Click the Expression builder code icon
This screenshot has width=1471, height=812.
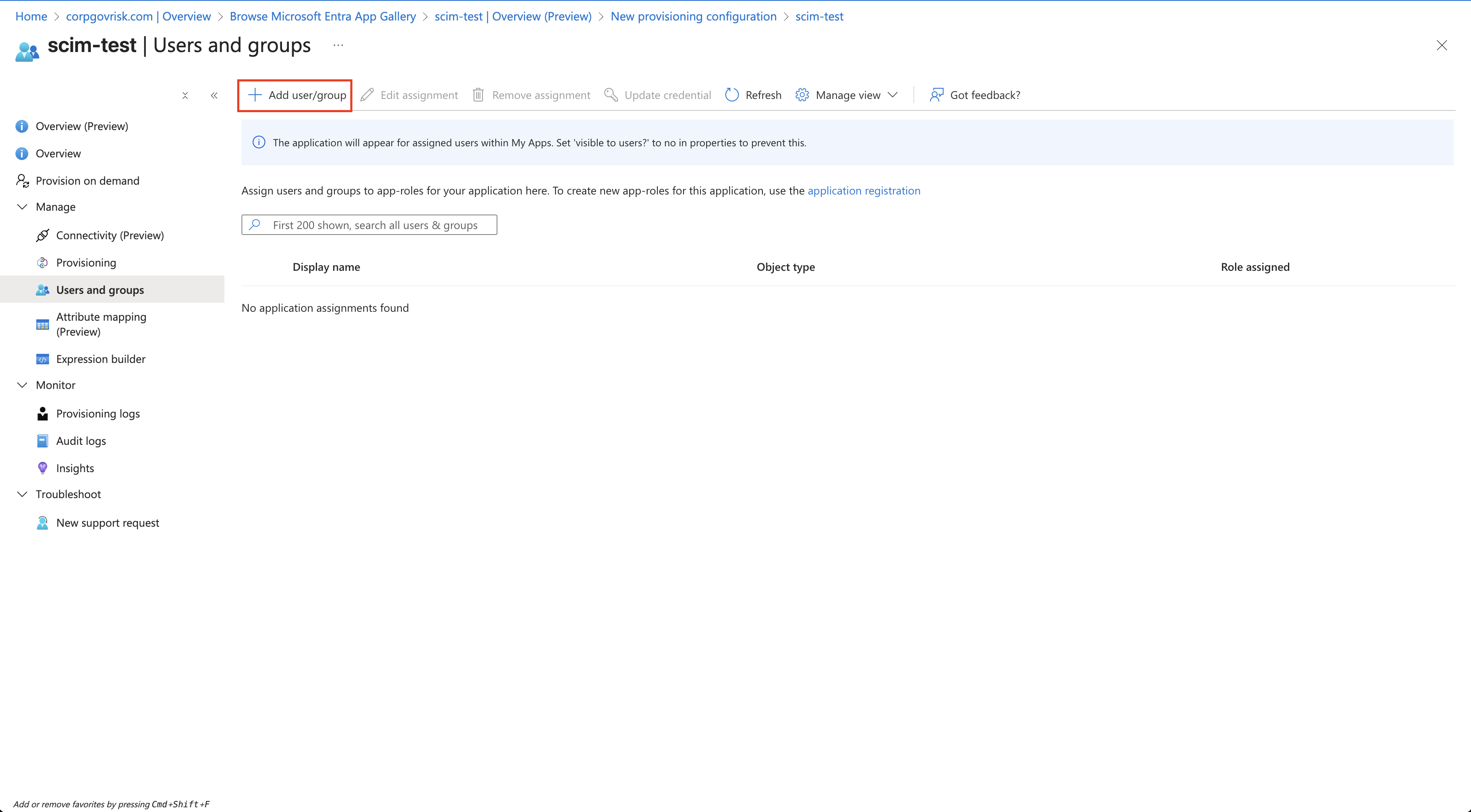pos(42,359)
